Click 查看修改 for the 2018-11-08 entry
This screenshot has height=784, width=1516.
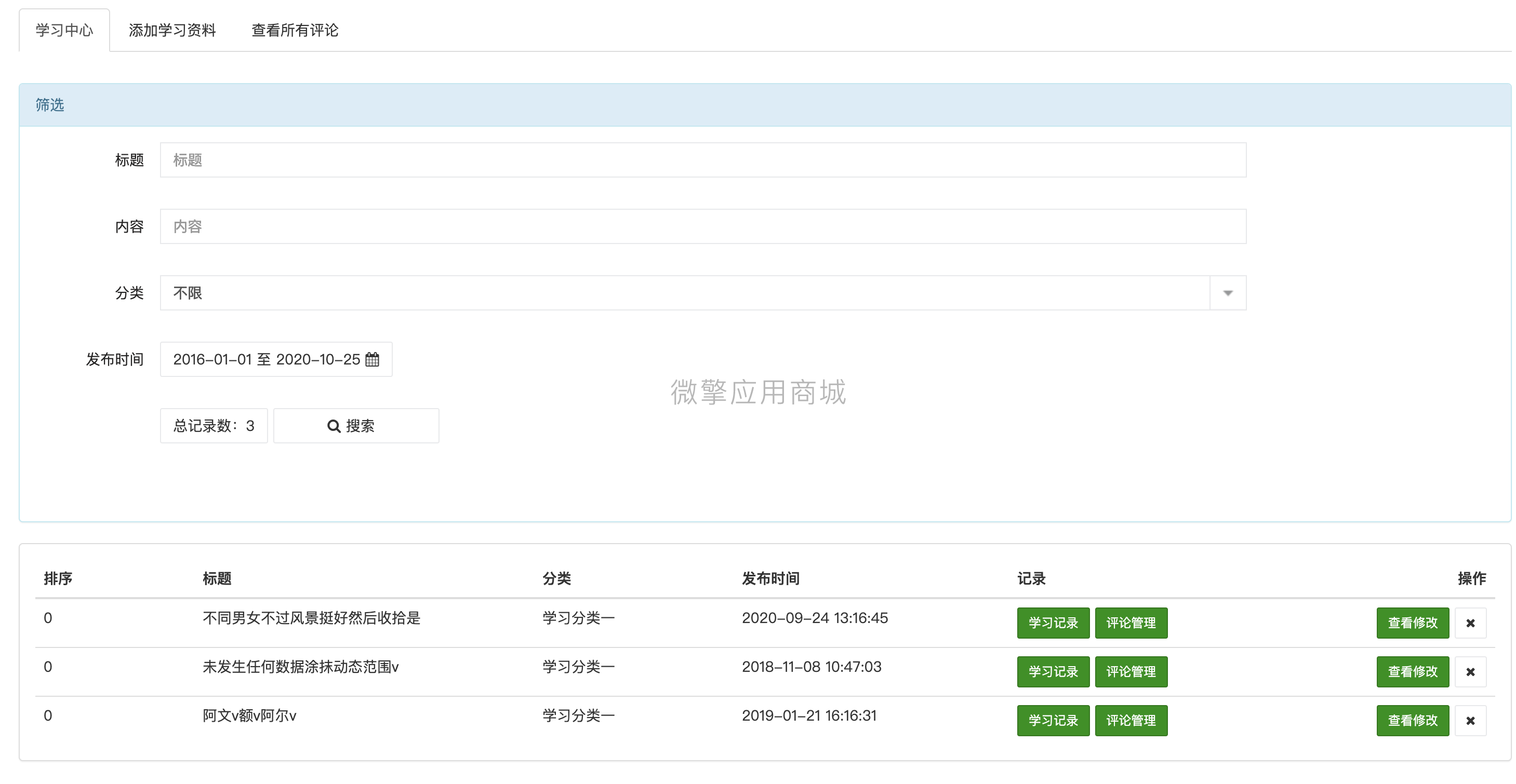click(x=1413, y=672)
